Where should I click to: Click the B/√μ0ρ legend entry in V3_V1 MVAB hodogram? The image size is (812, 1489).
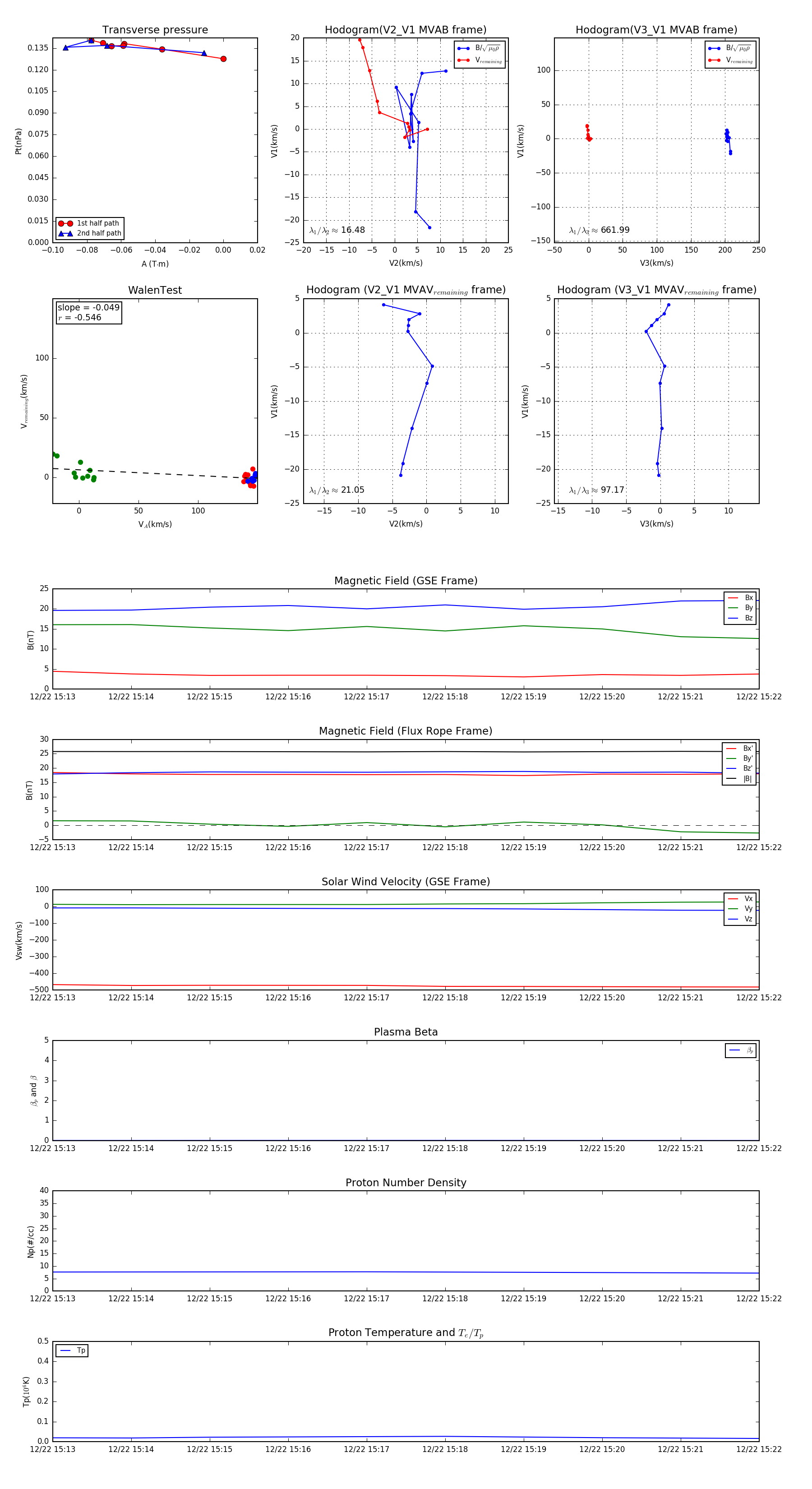(x=730, y=49)
